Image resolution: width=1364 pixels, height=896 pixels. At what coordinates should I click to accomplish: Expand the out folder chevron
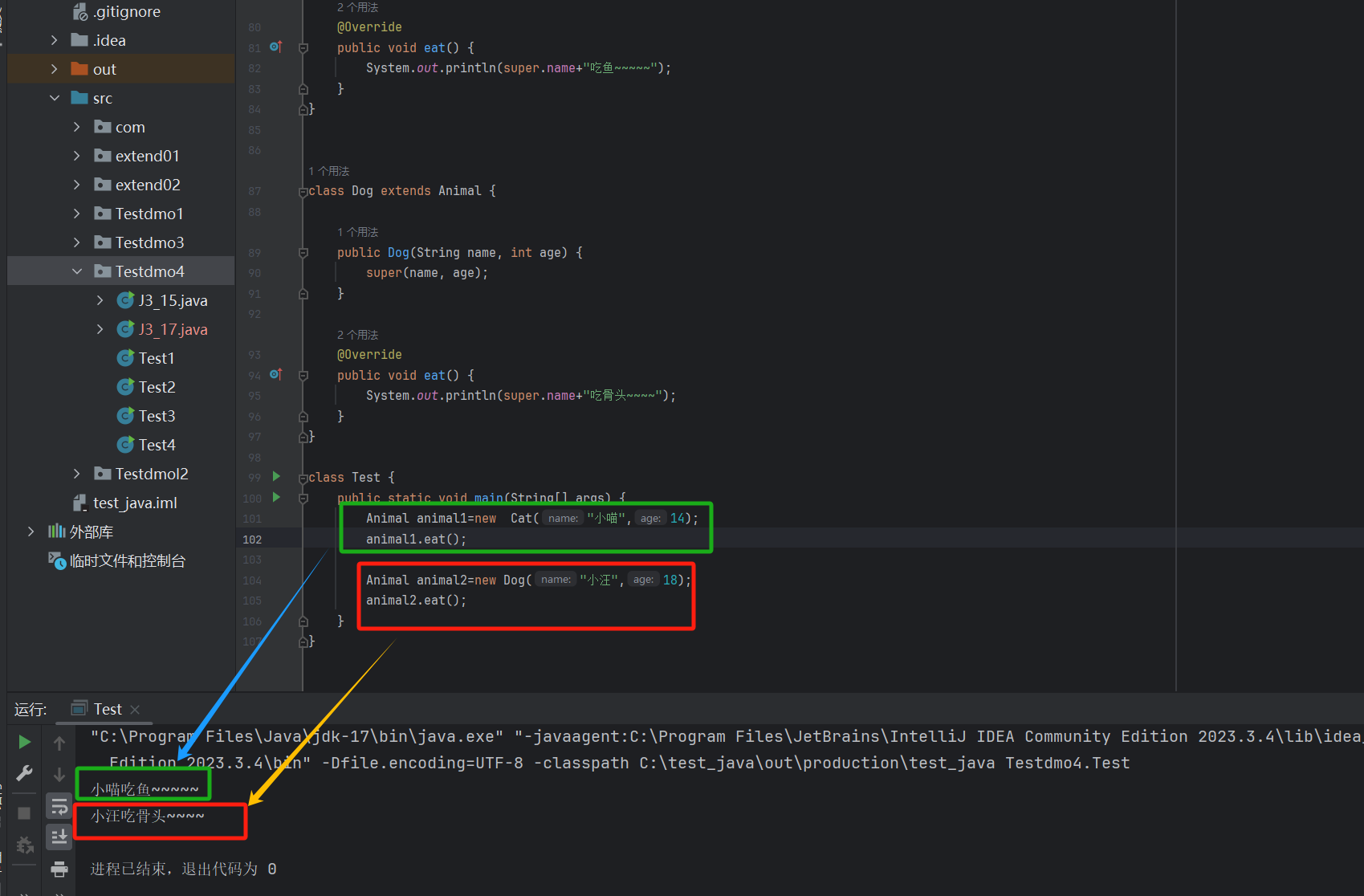[54, 69]
